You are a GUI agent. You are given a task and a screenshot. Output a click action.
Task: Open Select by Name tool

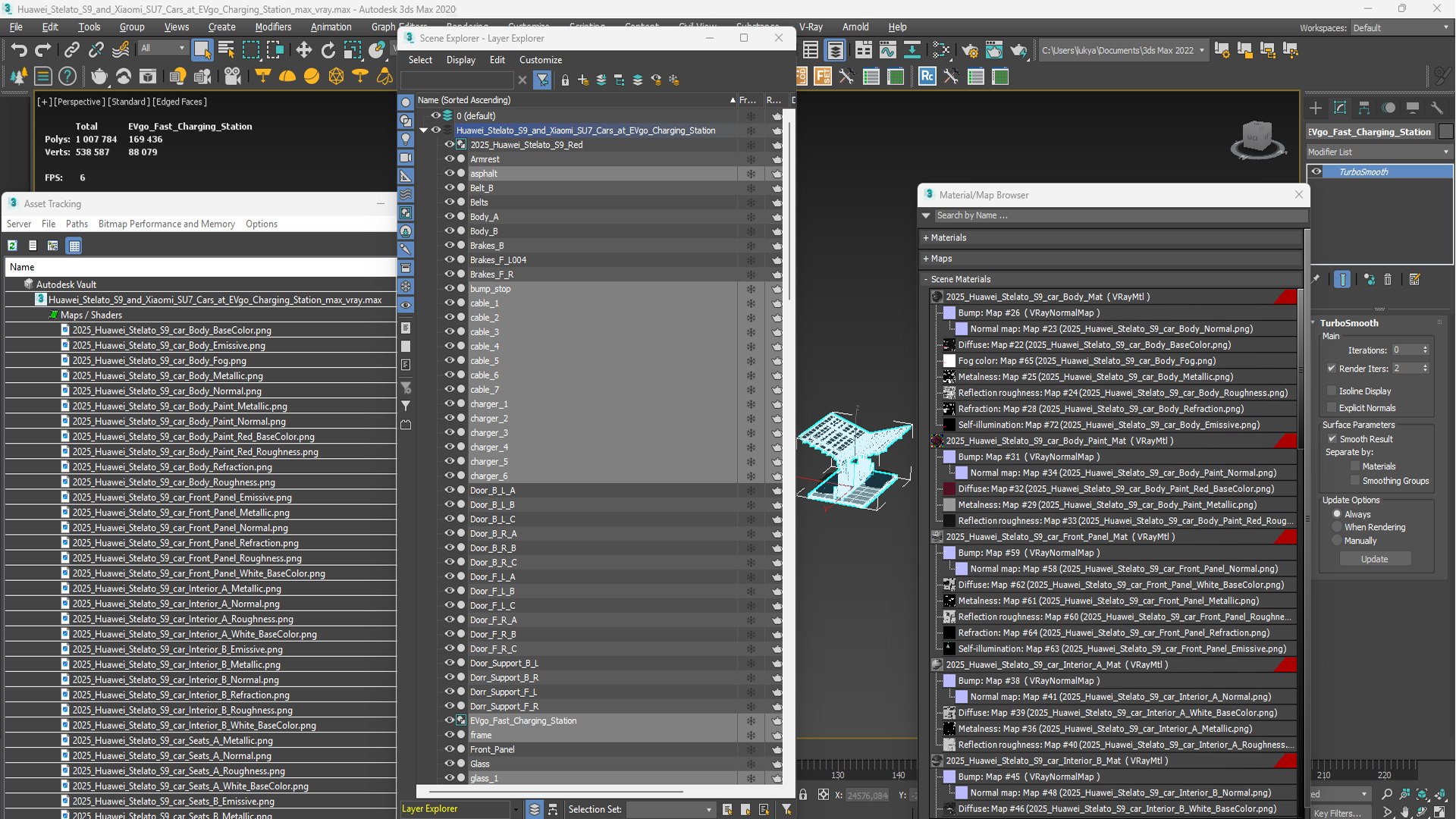point(226,50)
